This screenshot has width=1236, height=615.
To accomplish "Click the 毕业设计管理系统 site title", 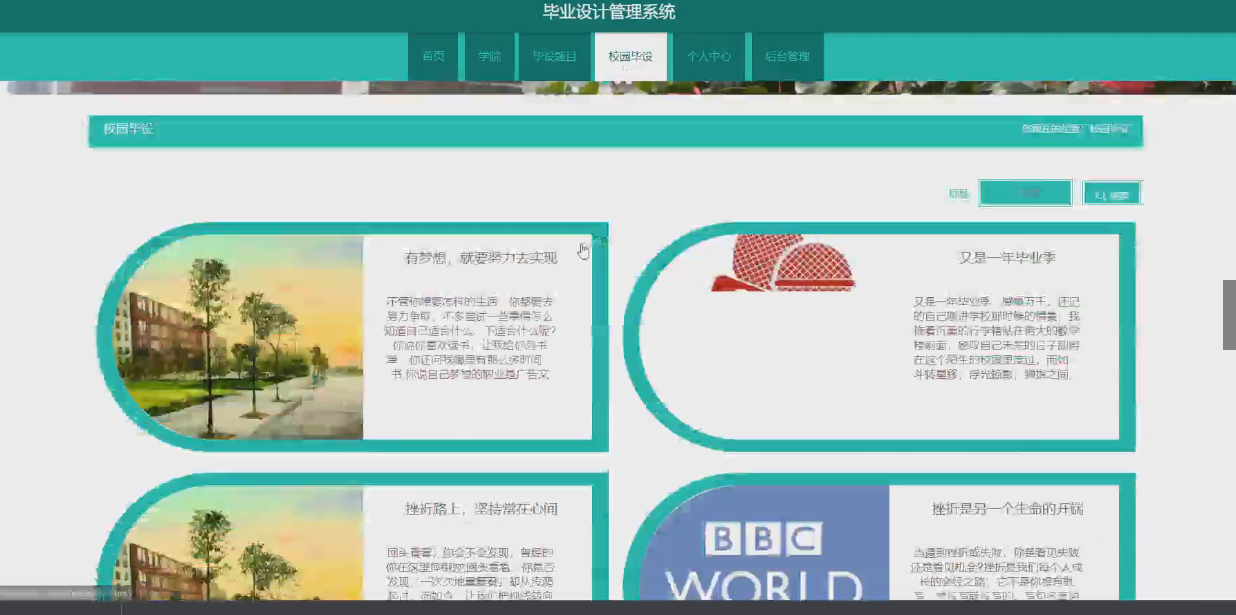I will click(x=609, y=12).
